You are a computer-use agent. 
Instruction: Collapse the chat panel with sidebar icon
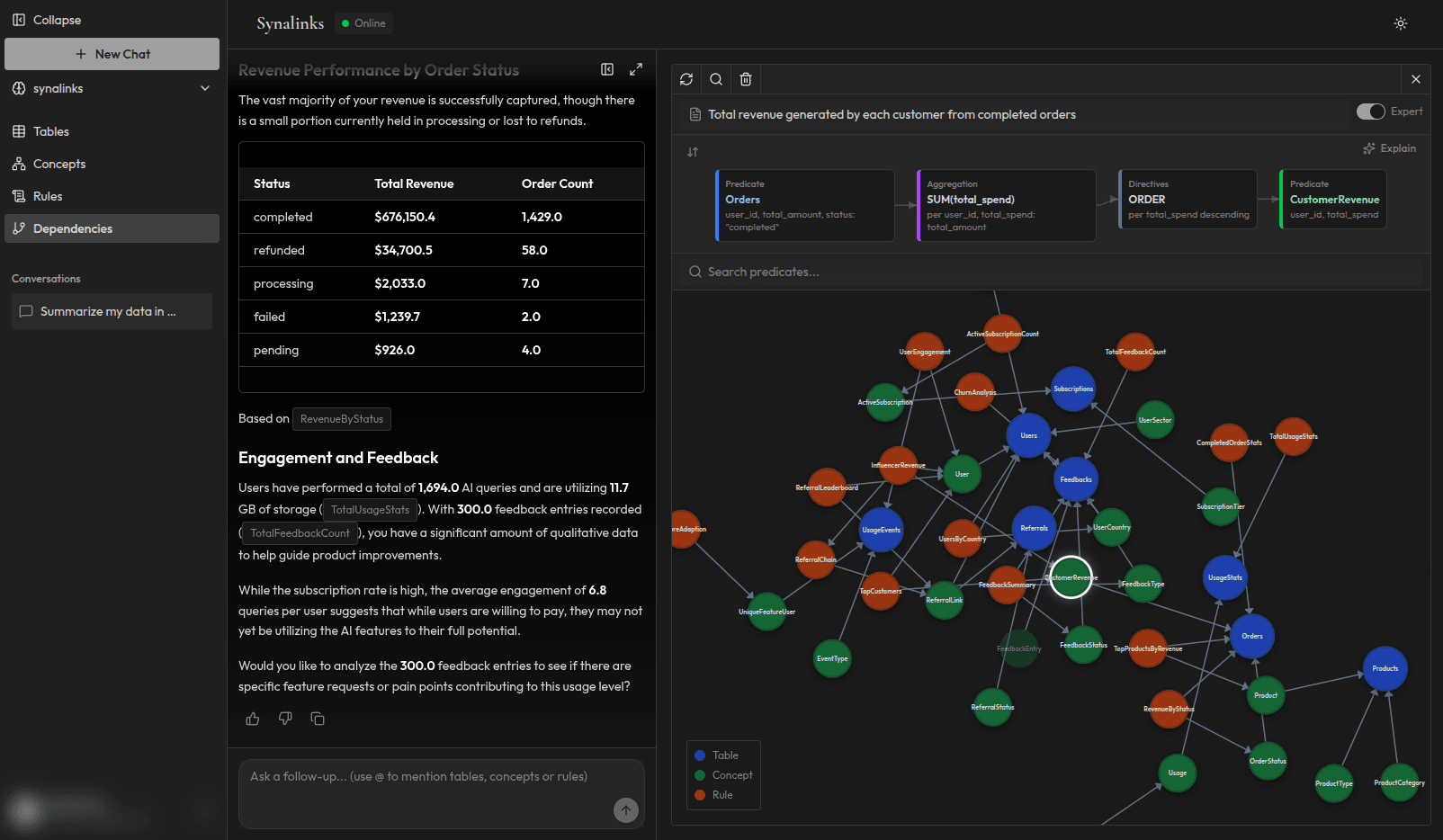click(x=607, y=69)
